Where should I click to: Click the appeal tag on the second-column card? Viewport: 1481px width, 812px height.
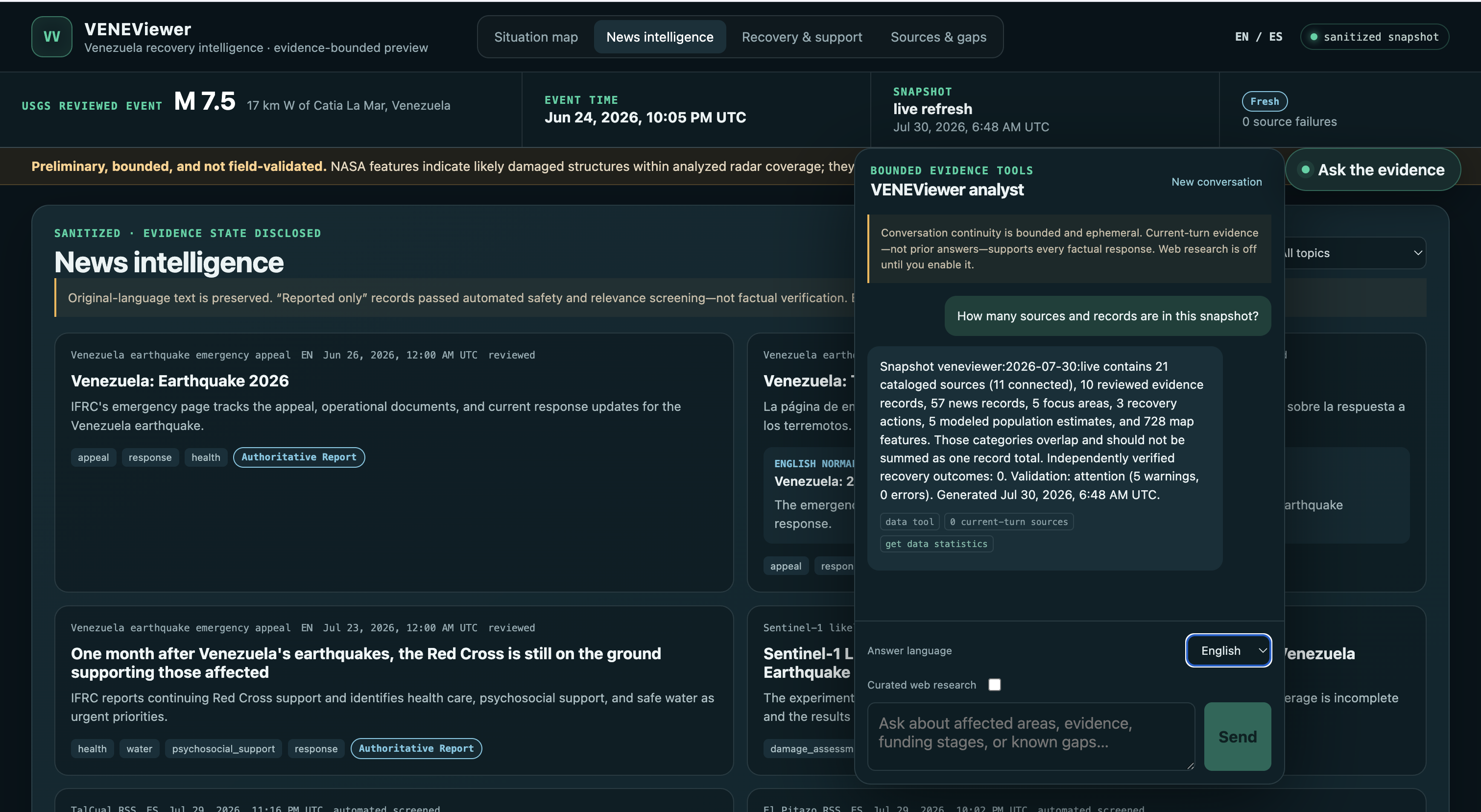click(x=786, y=566)
